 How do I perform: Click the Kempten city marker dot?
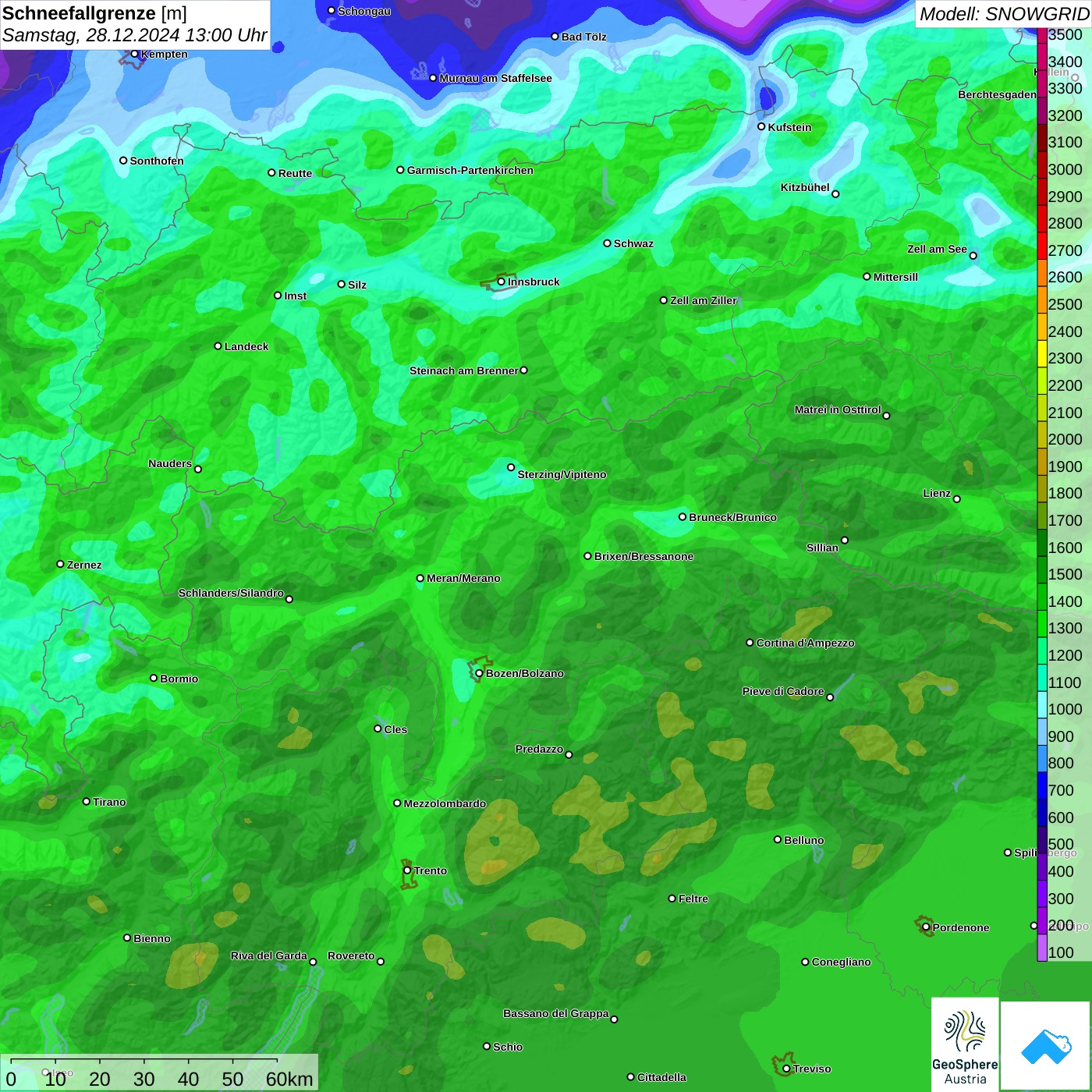(x=134, y=54)
